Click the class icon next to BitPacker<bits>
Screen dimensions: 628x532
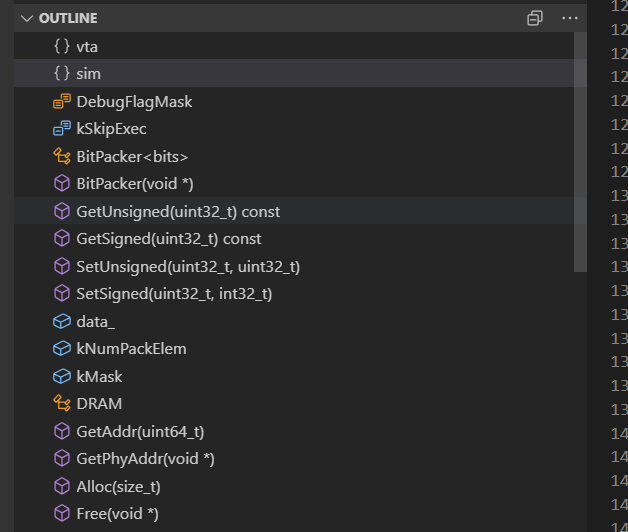tap(62, 156)
